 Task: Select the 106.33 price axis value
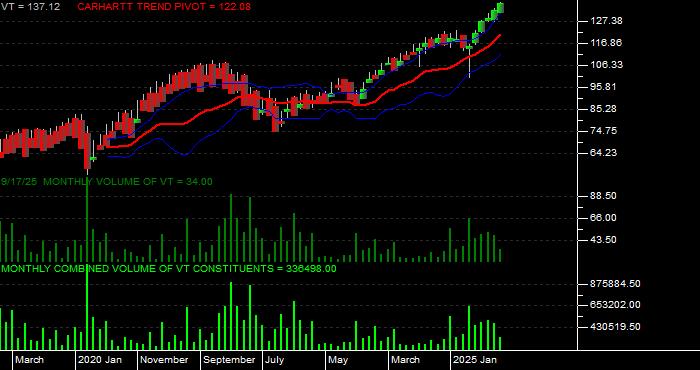click(x=605, y=65)
